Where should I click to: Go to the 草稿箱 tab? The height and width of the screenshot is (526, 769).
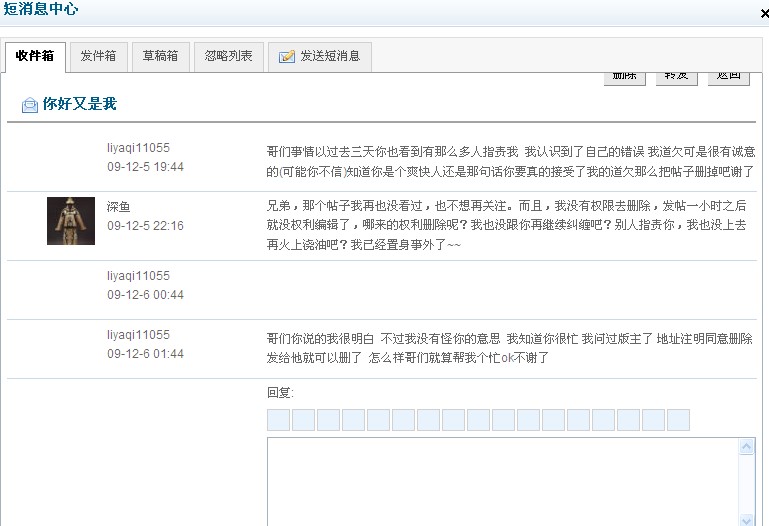(160, 57)
